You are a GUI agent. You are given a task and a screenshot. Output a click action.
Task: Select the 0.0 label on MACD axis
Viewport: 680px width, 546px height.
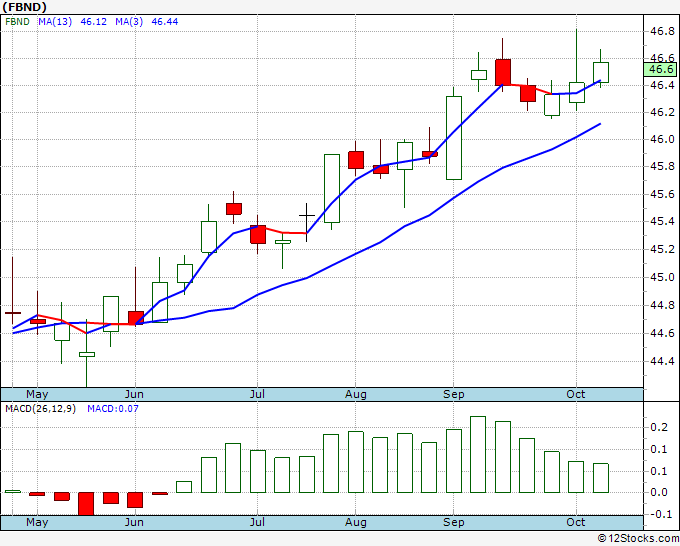click(659, 492)
